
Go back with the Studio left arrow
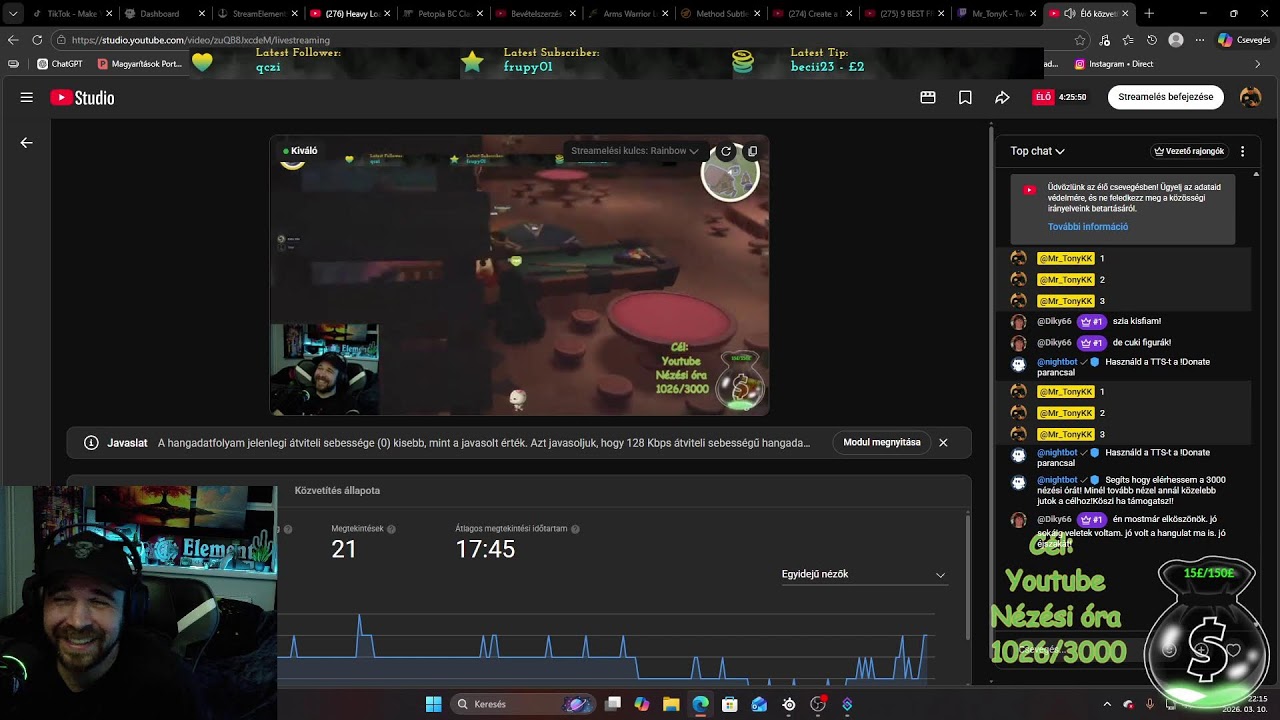27,143
